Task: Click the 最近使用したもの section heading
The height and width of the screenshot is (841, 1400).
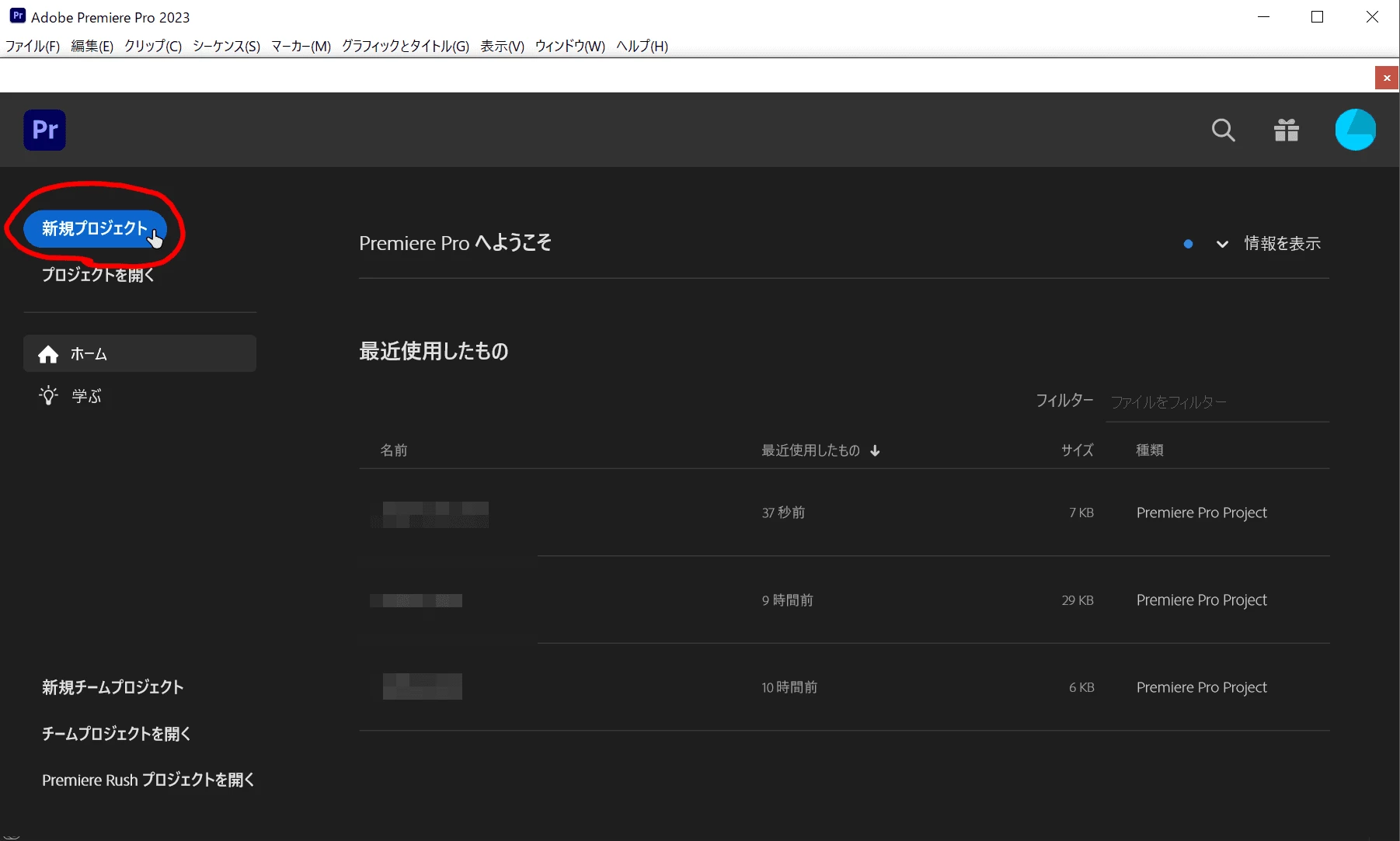Action: [x=434, y=351]
